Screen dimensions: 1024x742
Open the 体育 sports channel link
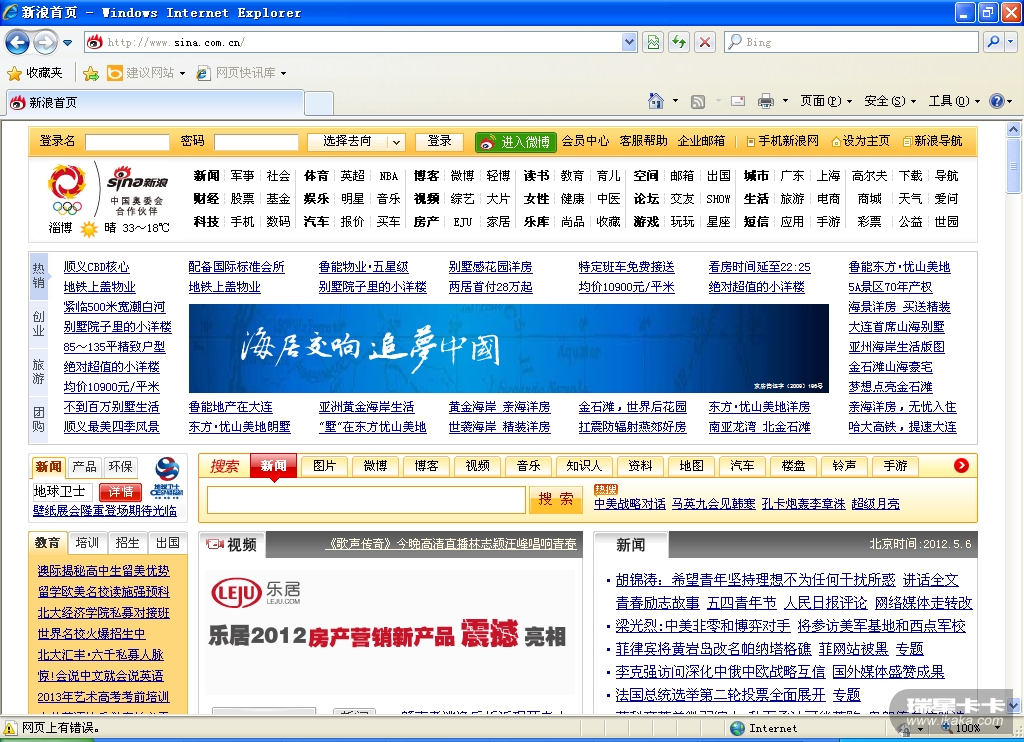pos(316,176)
